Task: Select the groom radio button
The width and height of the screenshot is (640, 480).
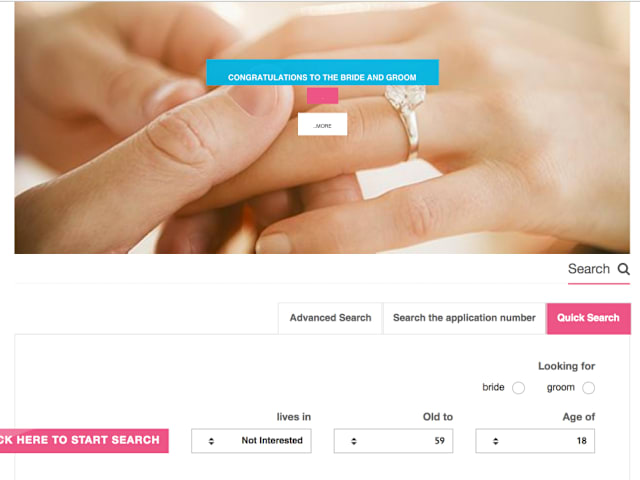Action: (x=588, y=388)
